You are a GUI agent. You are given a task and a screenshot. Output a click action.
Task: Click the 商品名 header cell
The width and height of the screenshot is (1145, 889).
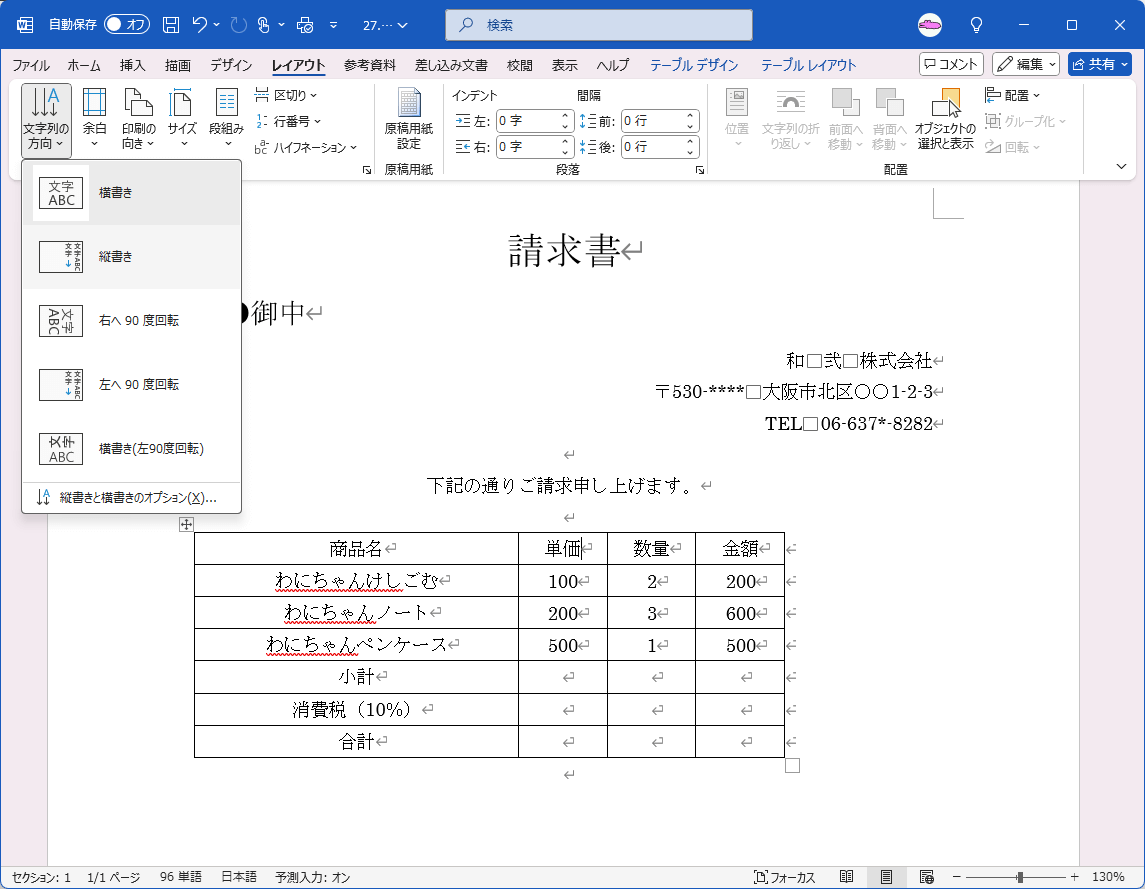pos(356,549)
